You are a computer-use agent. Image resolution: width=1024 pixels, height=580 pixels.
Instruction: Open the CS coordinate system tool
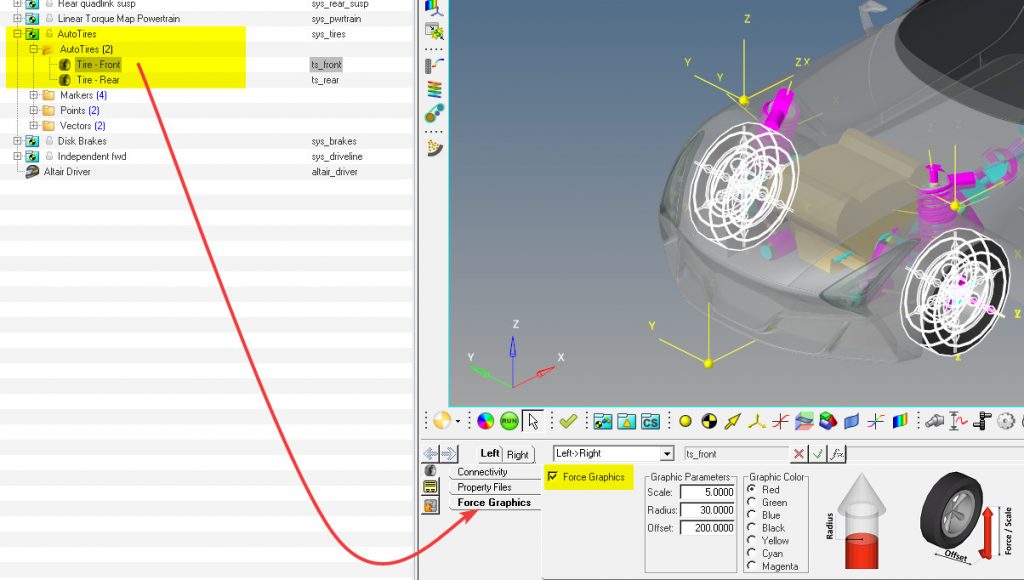click(650, 422)
